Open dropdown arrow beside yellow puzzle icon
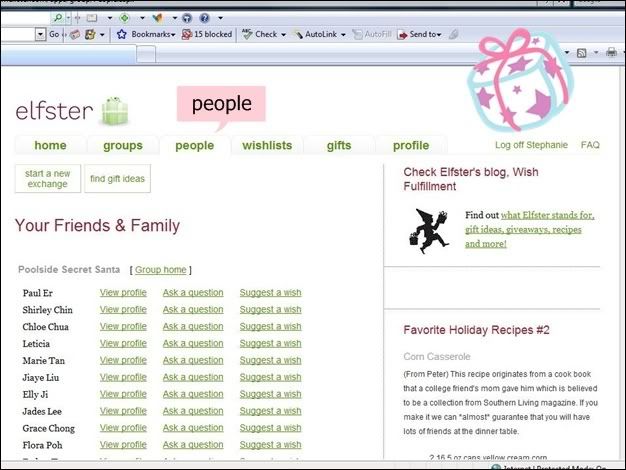 [102, 35]
